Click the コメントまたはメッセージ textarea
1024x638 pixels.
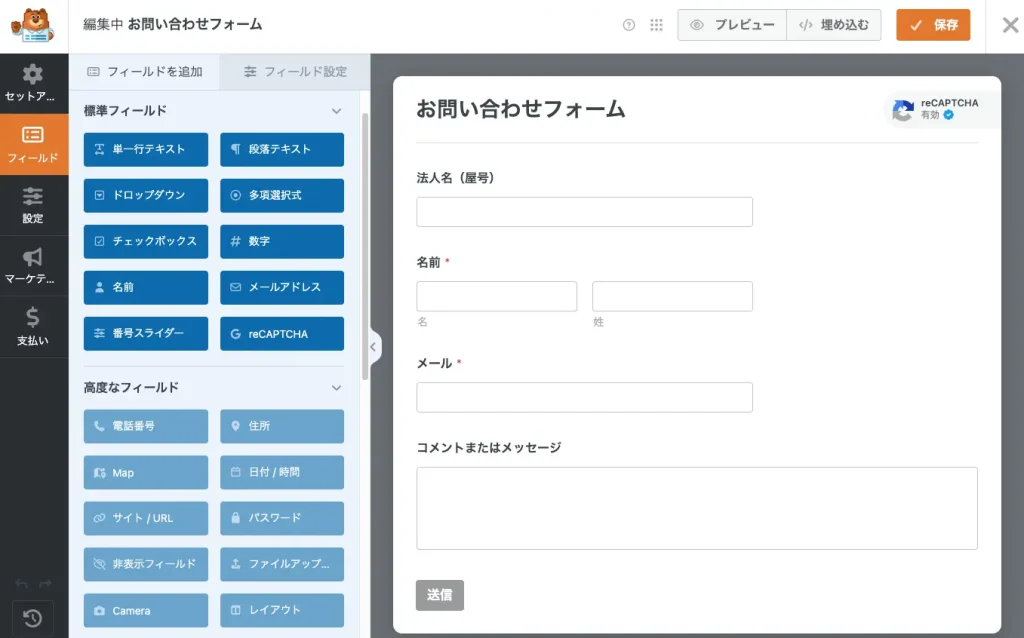tap(697, 508)
